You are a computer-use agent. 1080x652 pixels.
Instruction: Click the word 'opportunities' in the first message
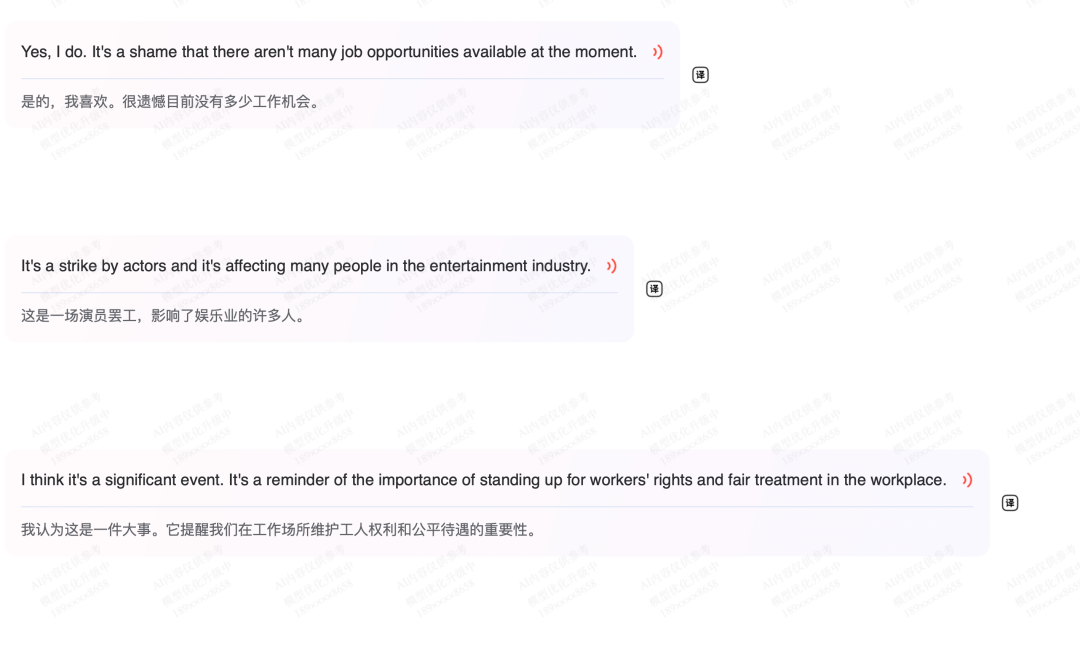pos(413,52)
